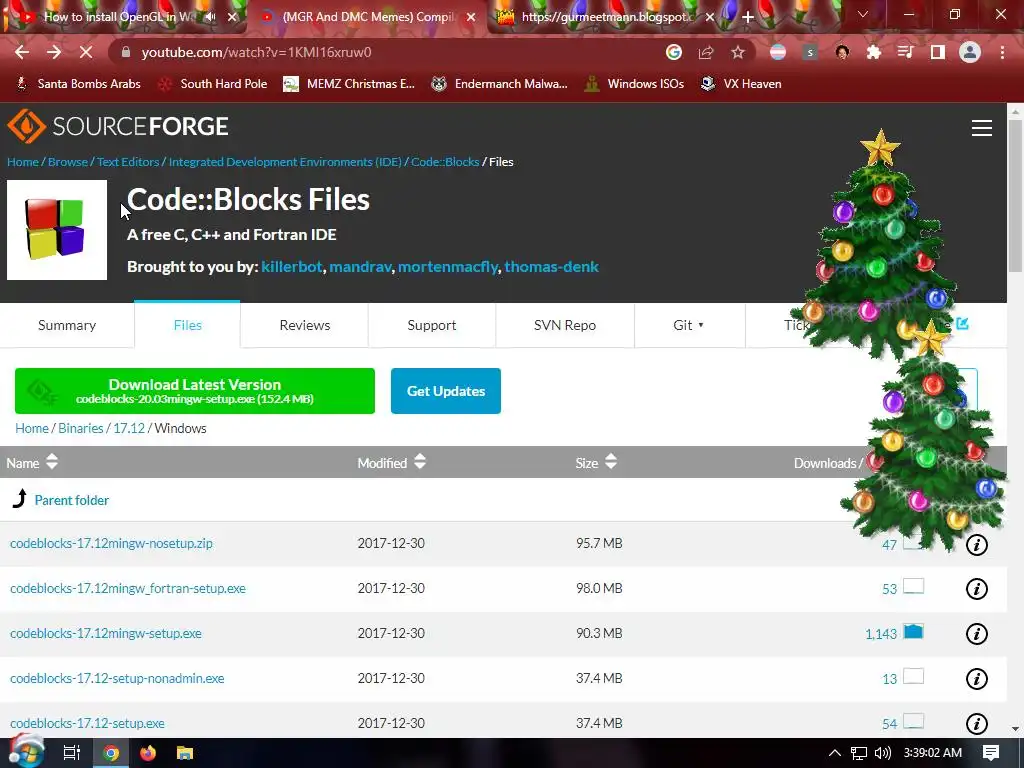Open the Windows Start button

click(26, 753)
